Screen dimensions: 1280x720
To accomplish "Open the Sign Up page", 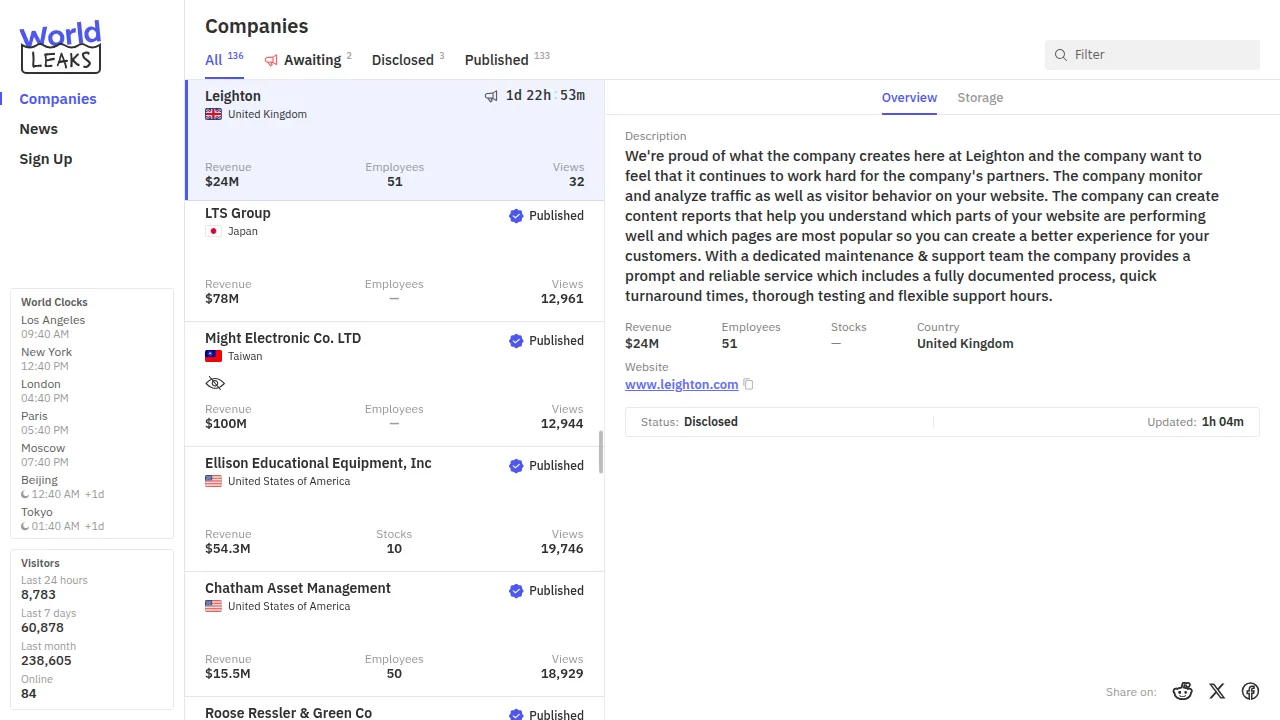I will pos(46,159).
